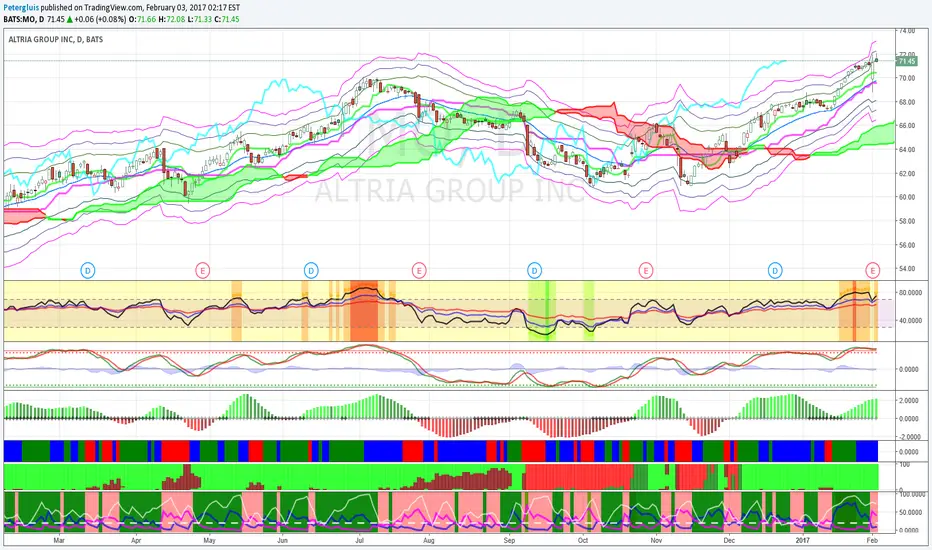This screenshot has width=932, height=550.
Task: Click the 70.00 price axis label
Action: click(907, 78)
